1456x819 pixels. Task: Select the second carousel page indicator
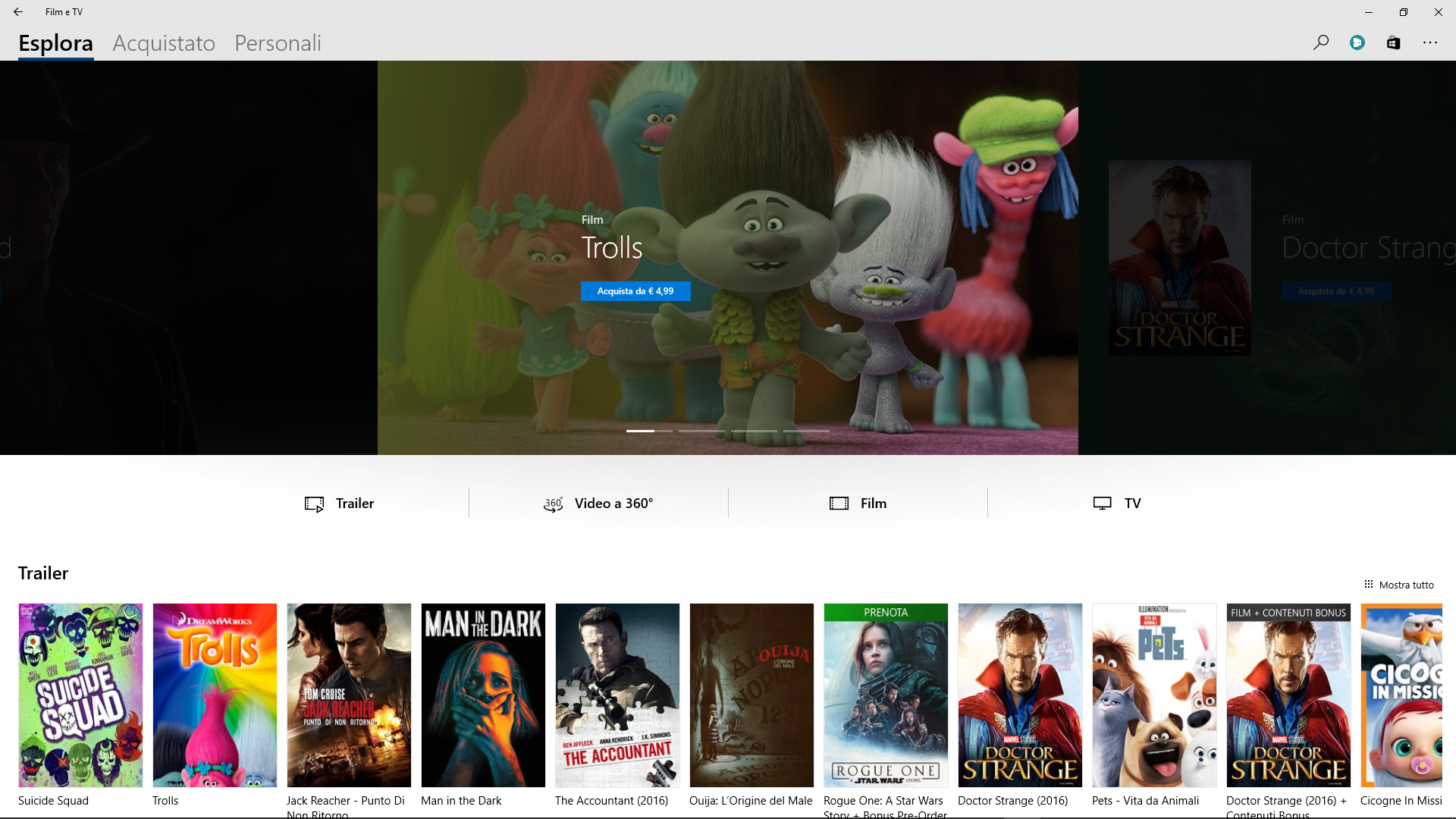701,431
